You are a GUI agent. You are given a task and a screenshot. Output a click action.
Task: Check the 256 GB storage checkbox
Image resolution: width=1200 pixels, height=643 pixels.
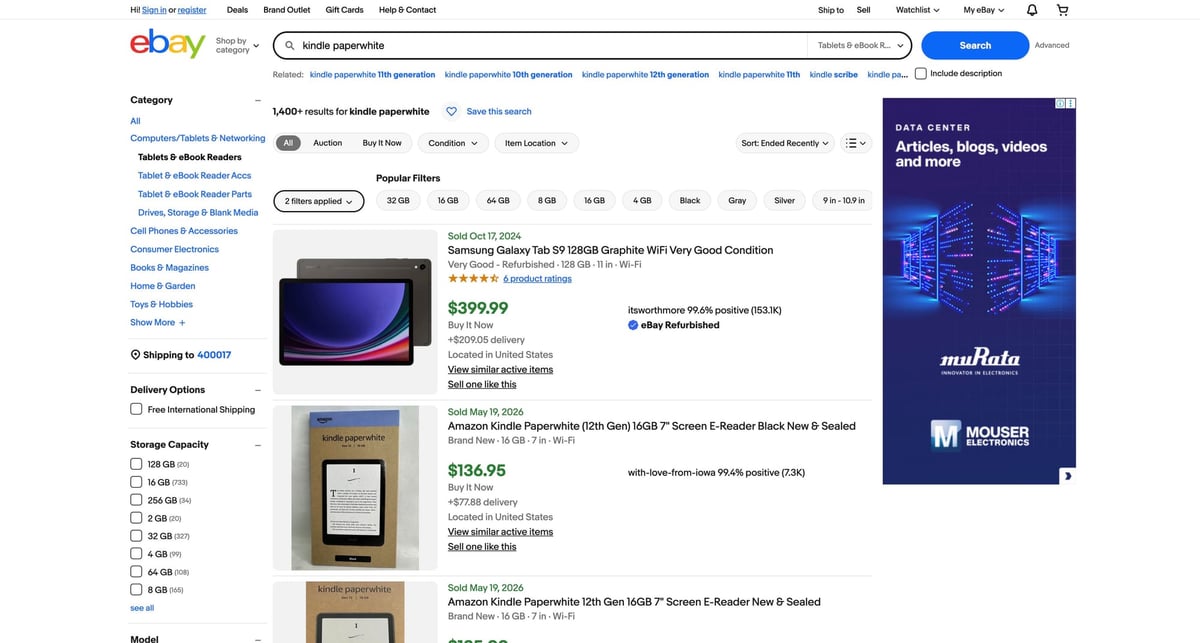click(x=136, y=500)
